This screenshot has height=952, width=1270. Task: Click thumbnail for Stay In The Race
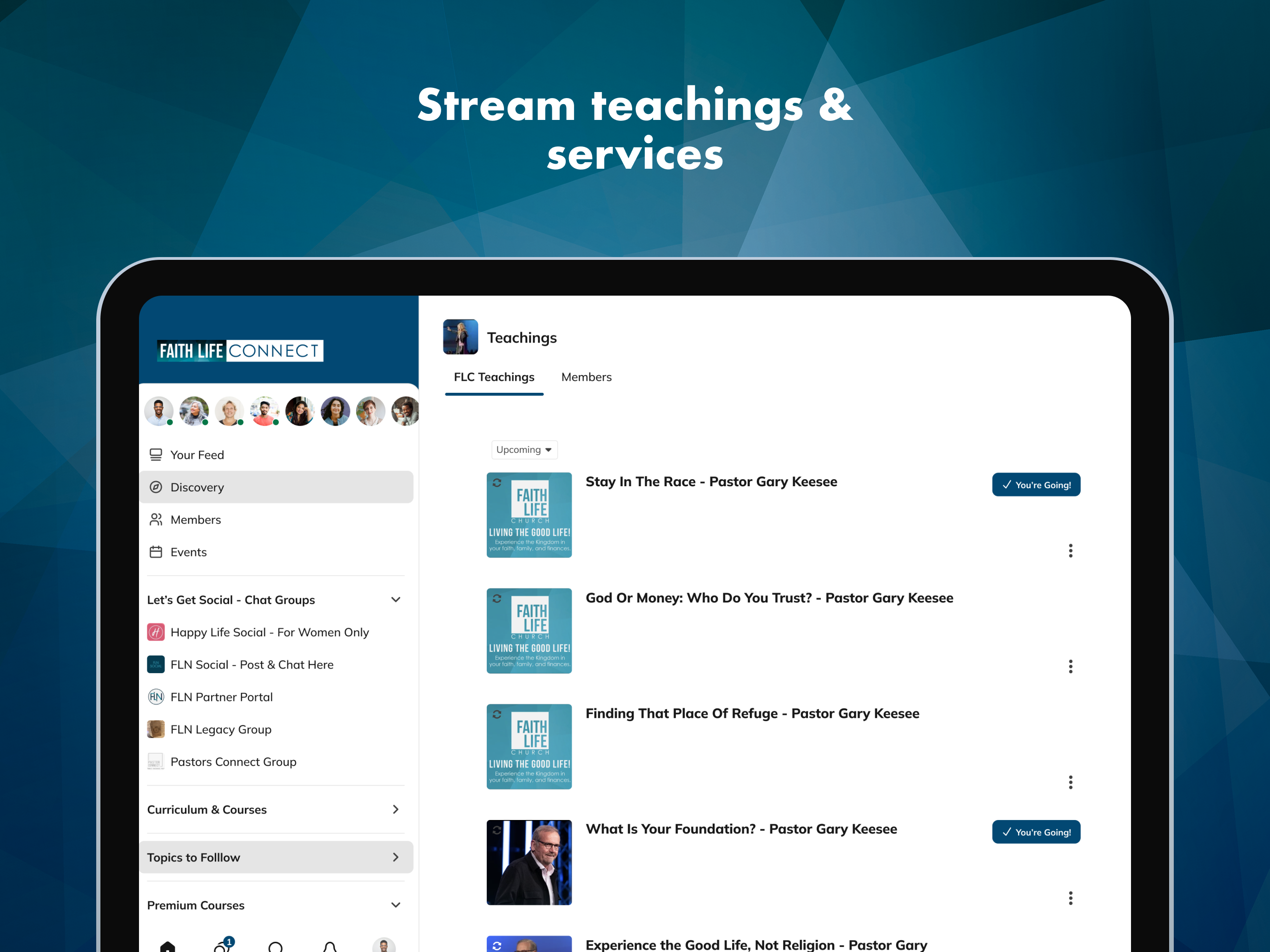click(x=529, y=515)
